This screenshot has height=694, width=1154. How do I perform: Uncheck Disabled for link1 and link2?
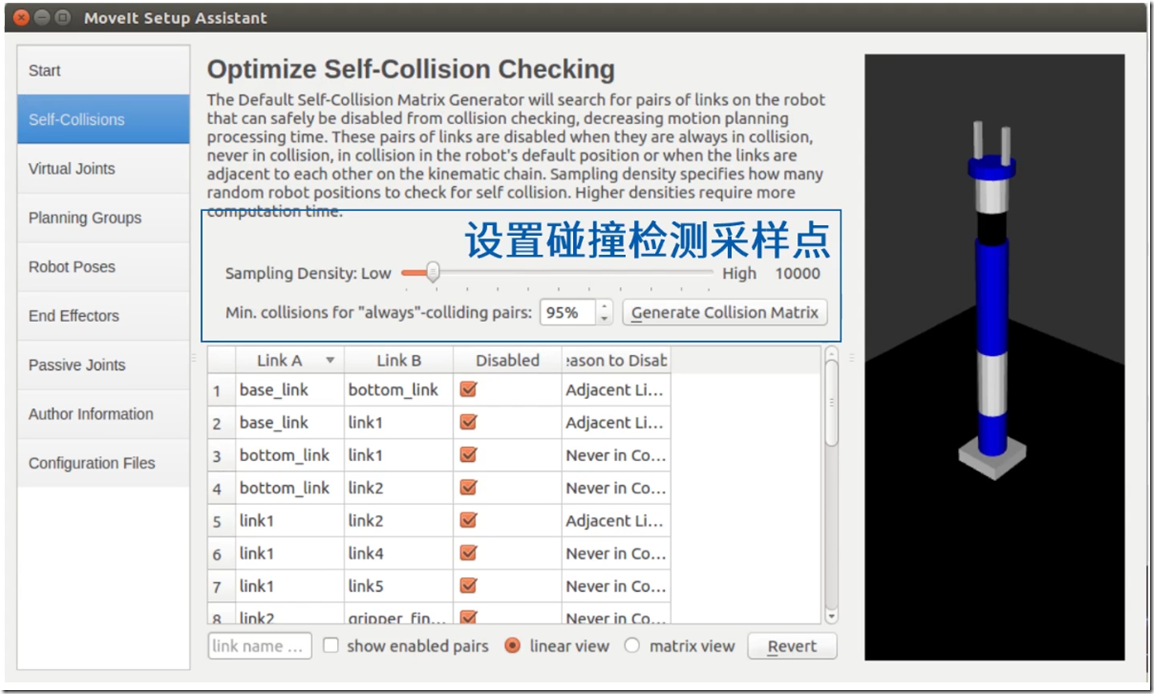coord(468,520)
